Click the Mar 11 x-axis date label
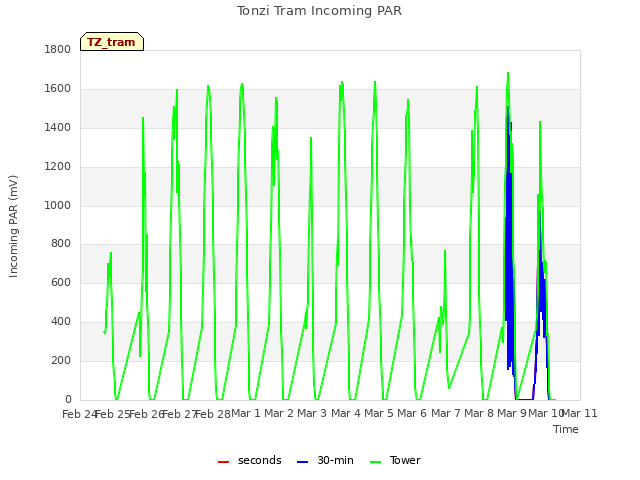The image size is (640, 480). pyautogui.click(x=580, y=413)
